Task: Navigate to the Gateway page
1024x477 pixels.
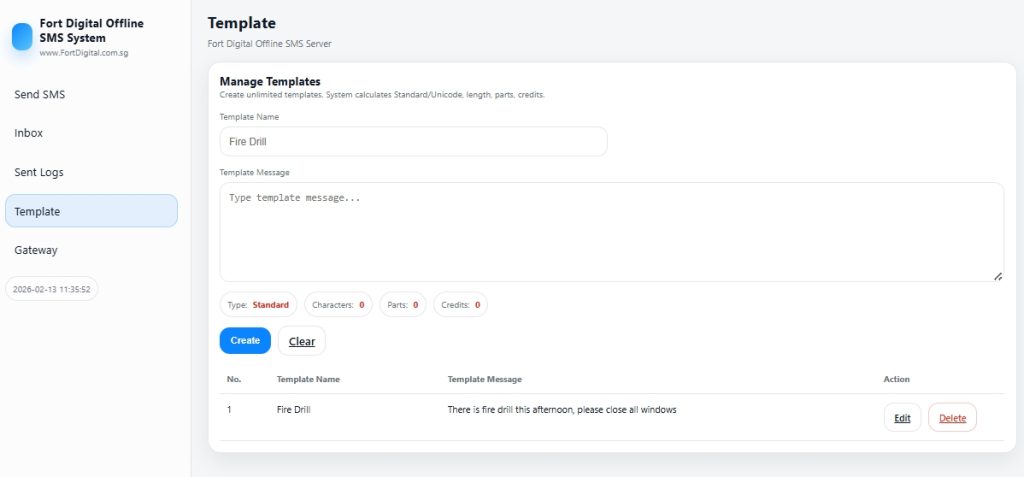Action: coord(36,250)
